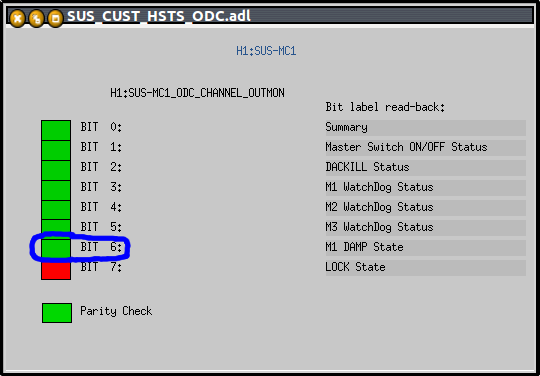The image size is (540, 376).
Task: Select the M3 WatchDog Status field
Action: (425, 228)
